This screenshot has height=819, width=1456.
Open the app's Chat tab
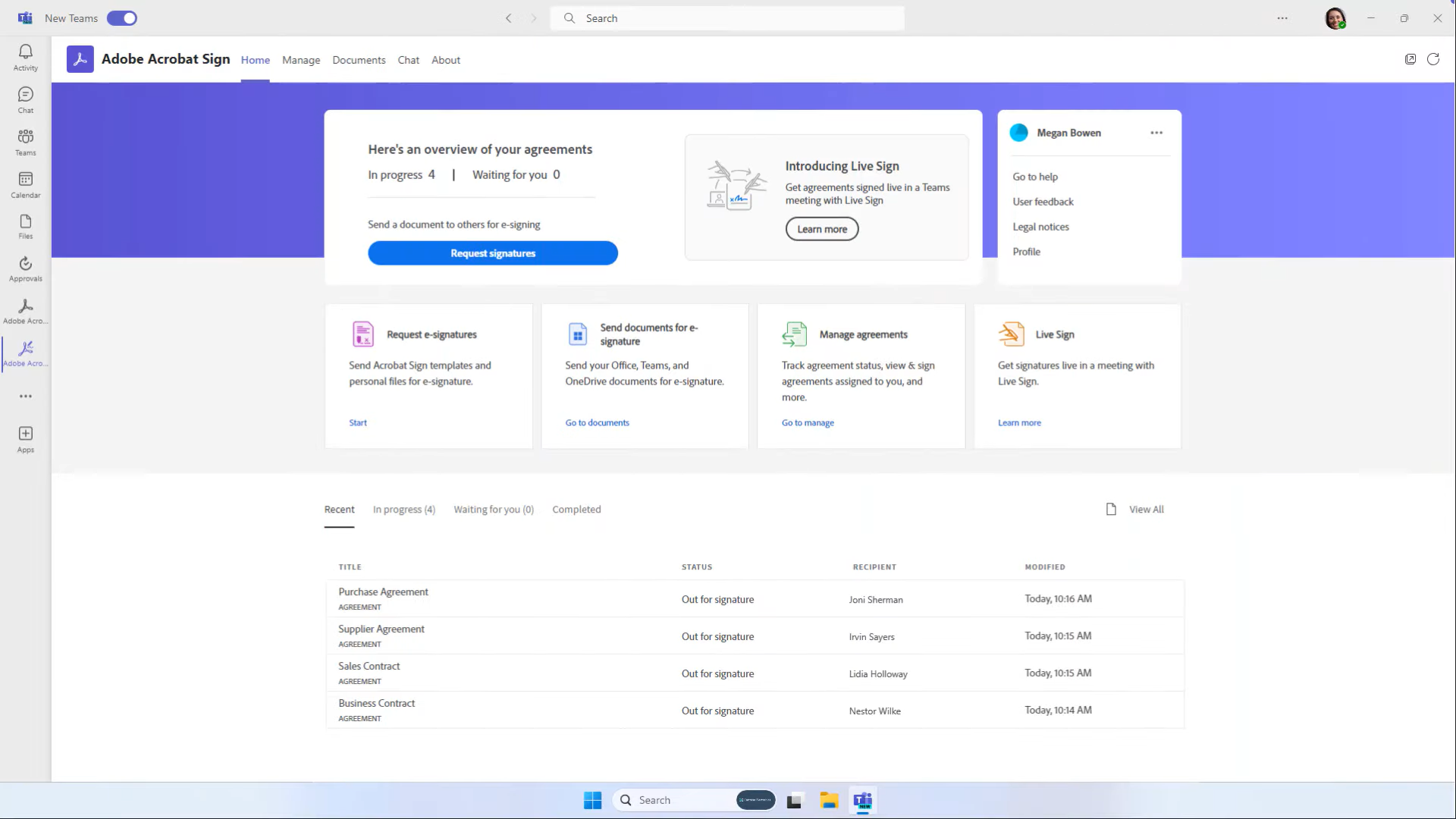click(x=409, y=60)
